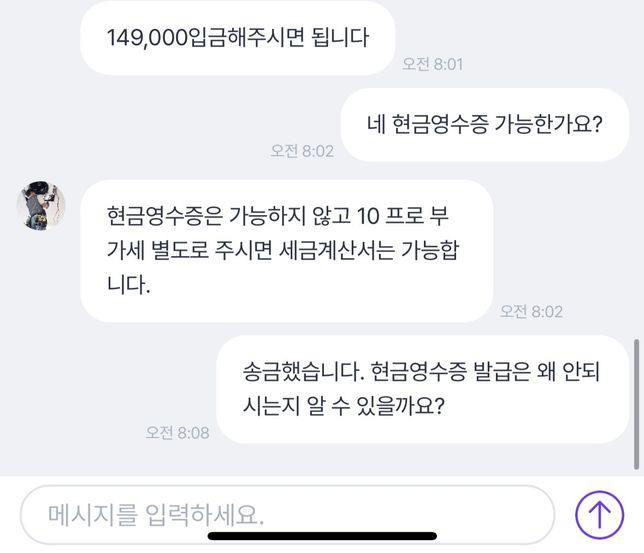Screen dimensions: 644x553
Task: Click '있을까요?' at the end of last message
Action: coord(400,406)
